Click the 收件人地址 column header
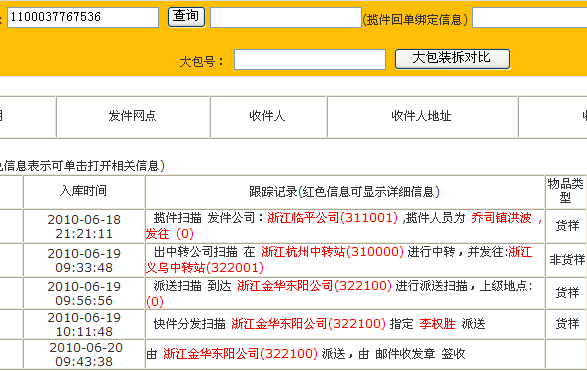 coord(422,116)
